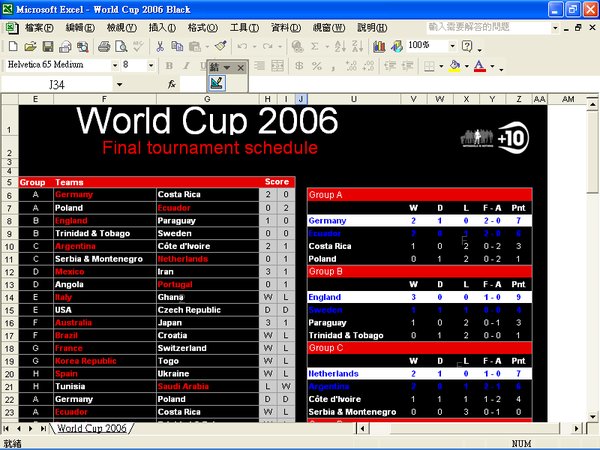The height and width of the screenshot is (450, 600).
Task: Open the 插入(I) Insert menu
Action: (x=162, y=28)
